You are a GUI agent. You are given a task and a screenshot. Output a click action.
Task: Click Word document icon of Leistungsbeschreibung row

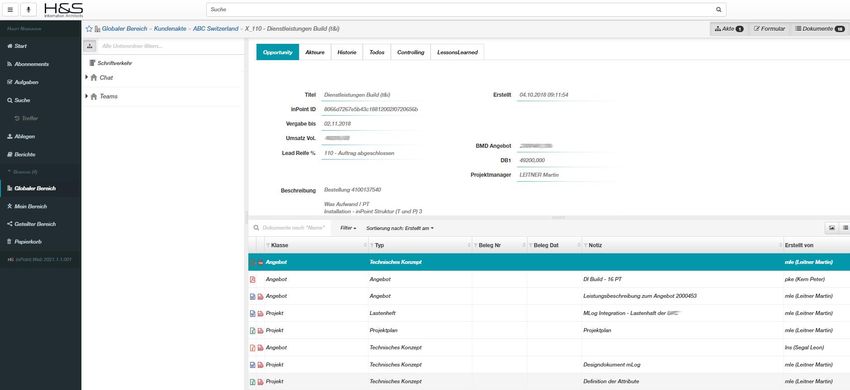click(252, 296)
